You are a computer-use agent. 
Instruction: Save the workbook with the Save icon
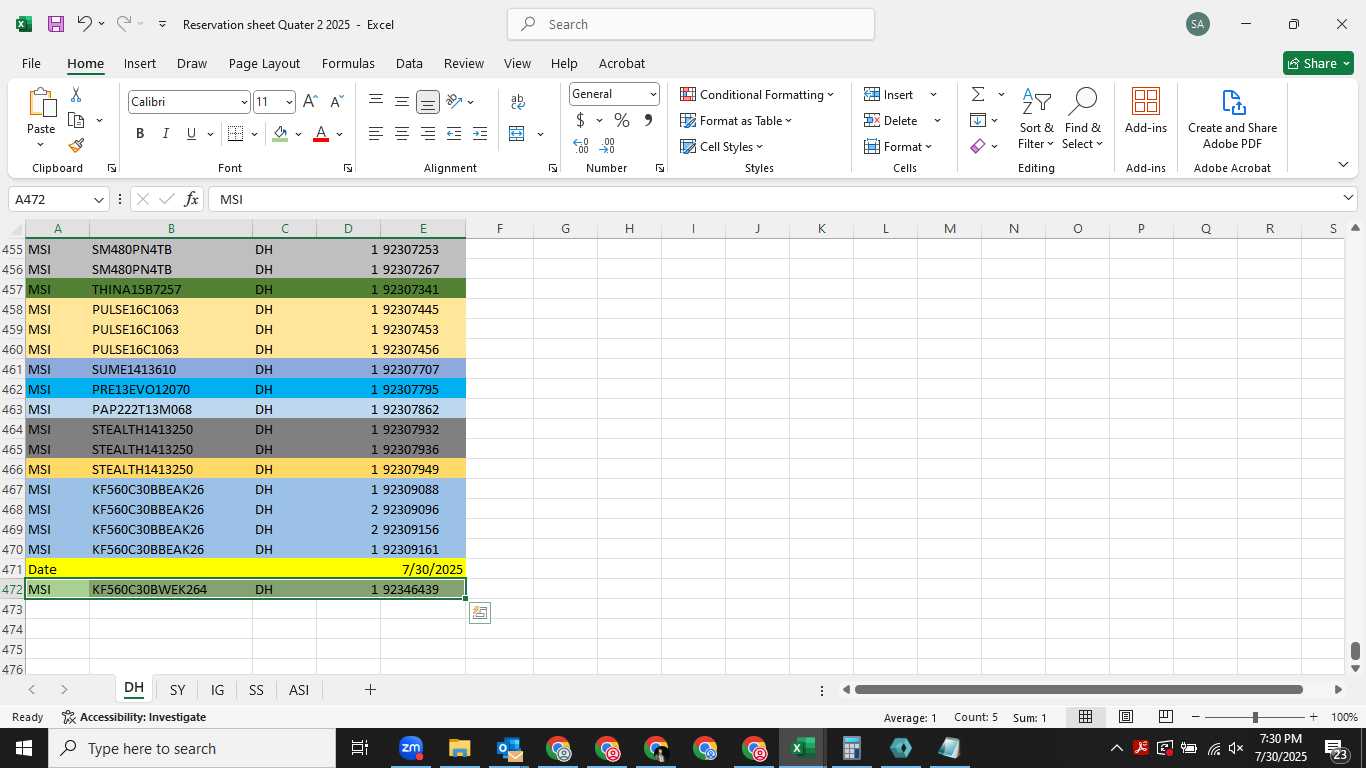(56, 24)
